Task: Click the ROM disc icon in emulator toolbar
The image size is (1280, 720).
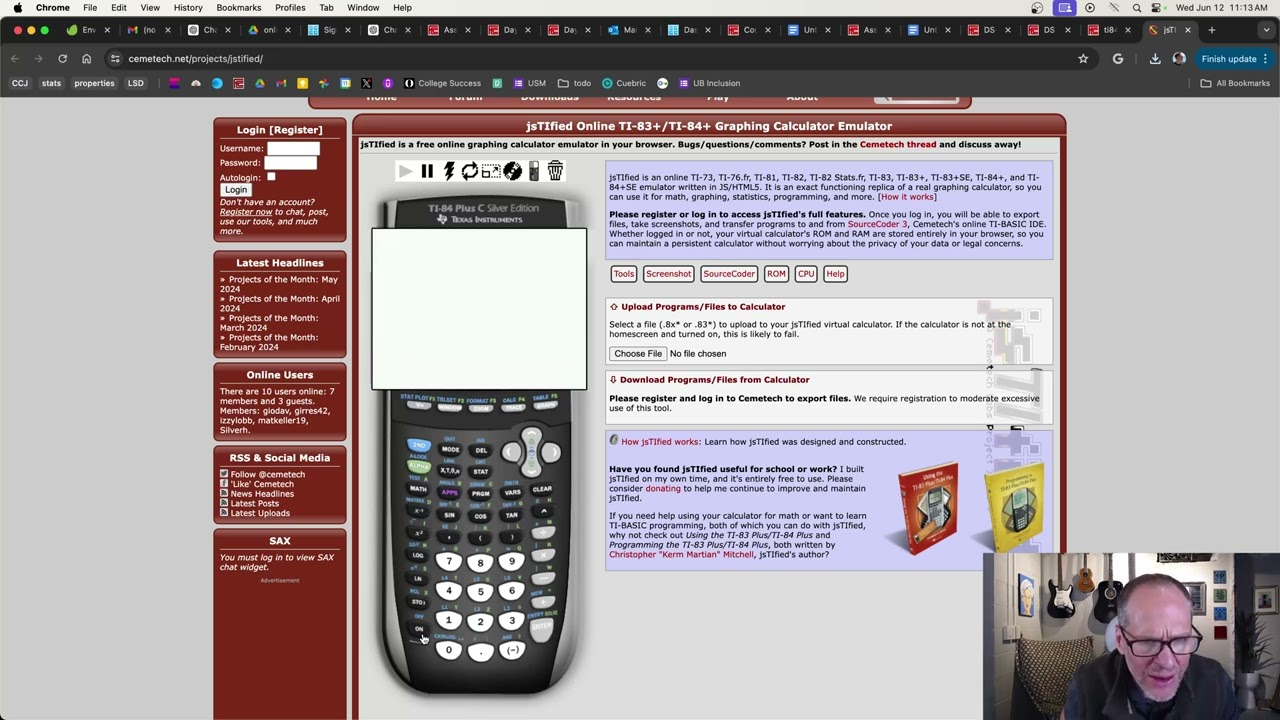Action: [512, 171]
